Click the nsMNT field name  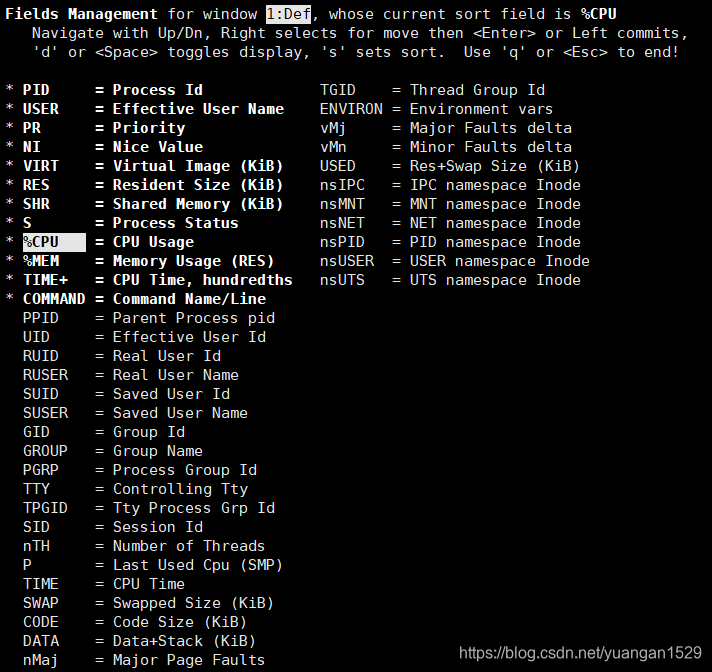pyautogui.click(x=342, y=204)
